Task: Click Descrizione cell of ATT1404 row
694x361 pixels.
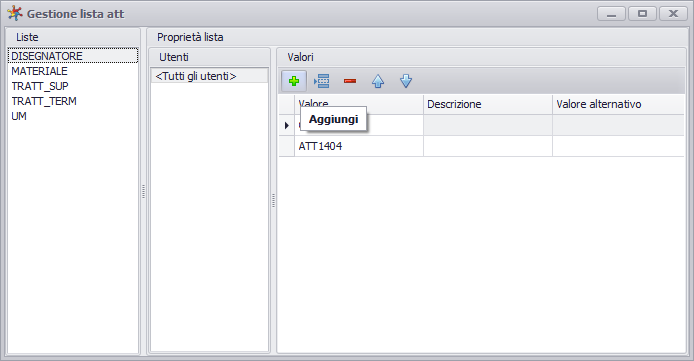Action: click(x=488, y=146)
